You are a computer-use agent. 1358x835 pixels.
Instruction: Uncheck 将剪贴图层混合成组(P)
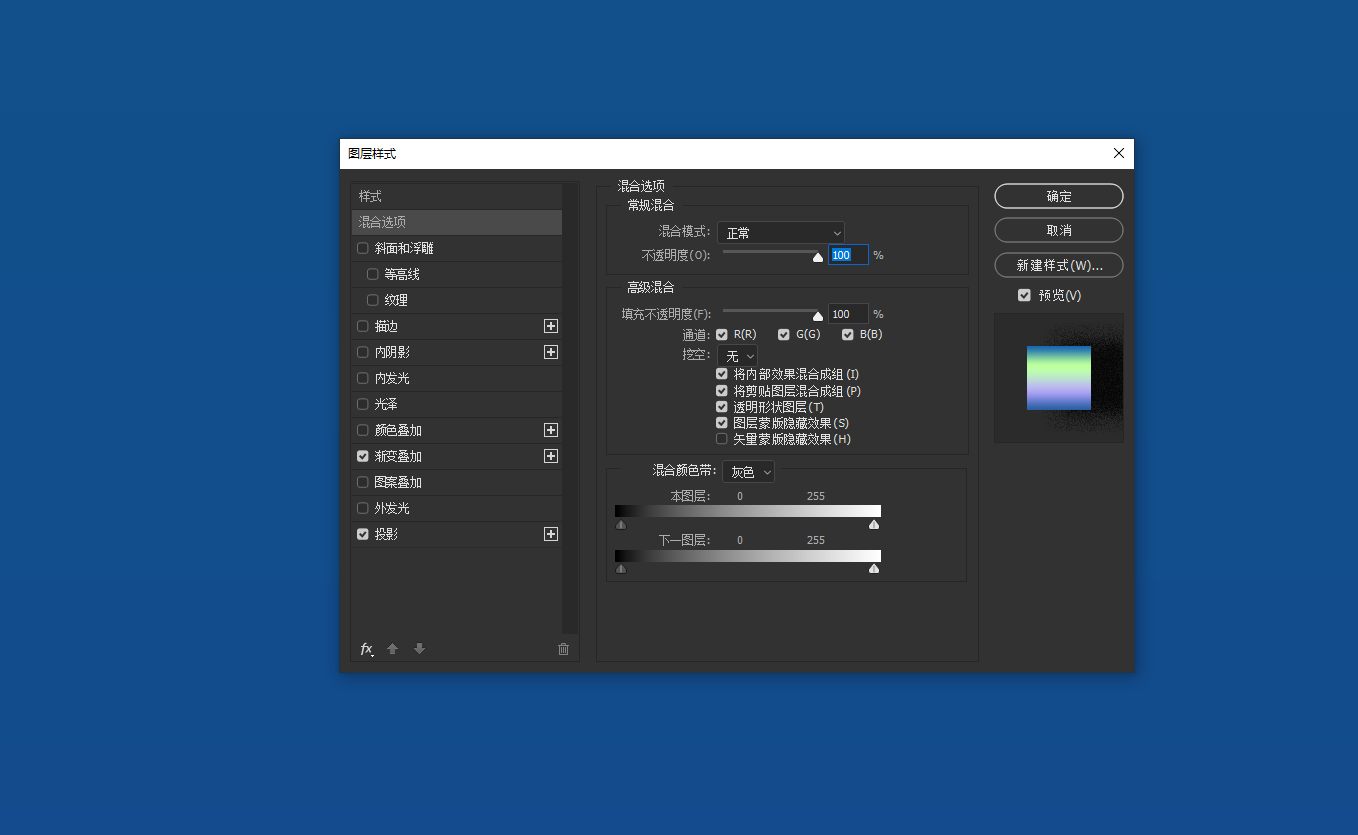tap(722, 391)
